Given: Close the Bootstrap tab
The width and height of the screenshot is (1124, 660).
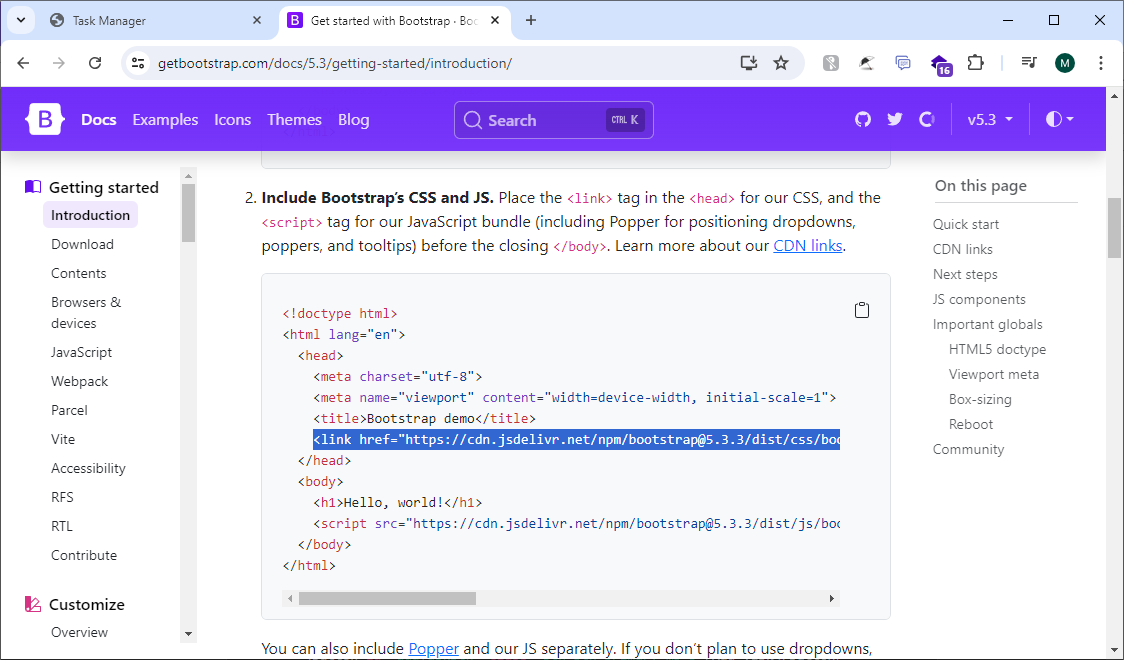Looking at the screenshot, I should (495, 20).
